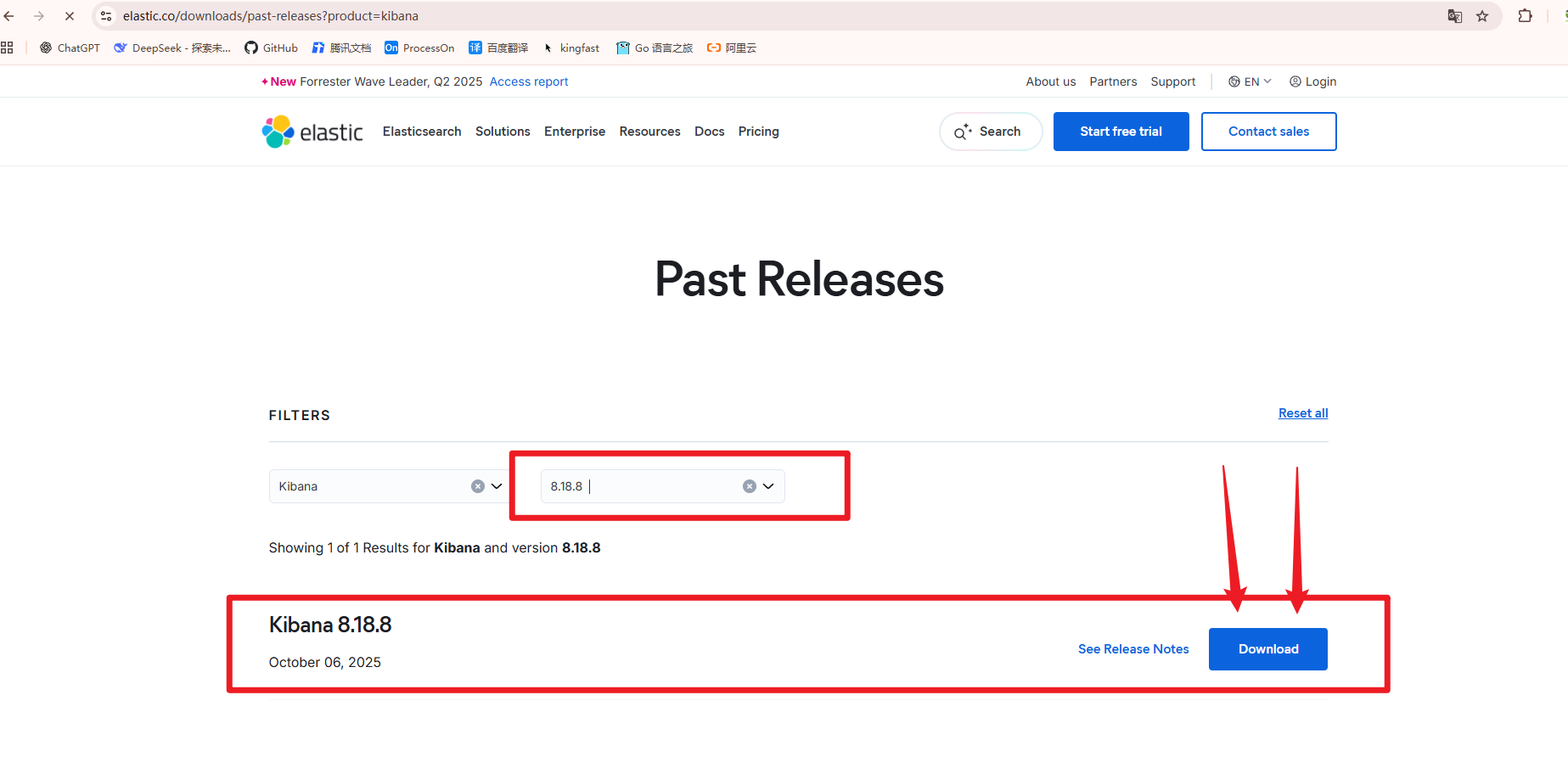
Task: Open the 百度翻译 bookmark
Action: pos(498,48)
